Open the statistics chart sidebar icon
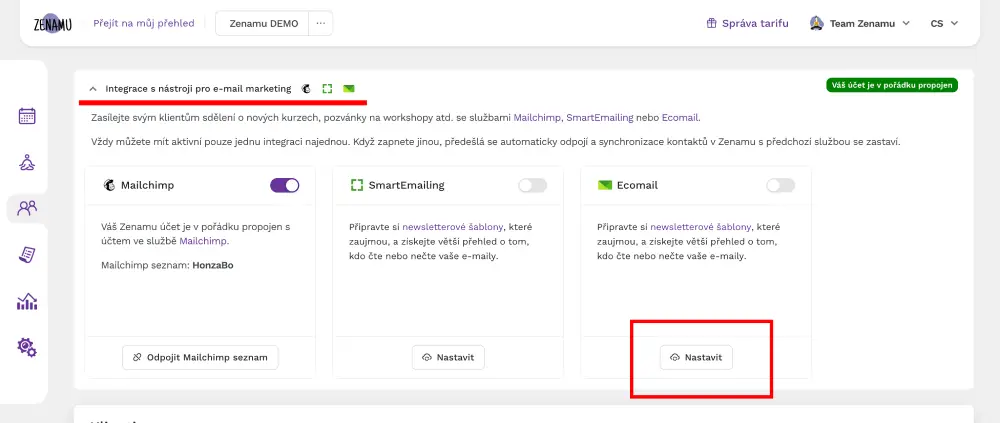Image resolution: width=1000 pixels, height=423 pixels. click(x=27, y=301)
